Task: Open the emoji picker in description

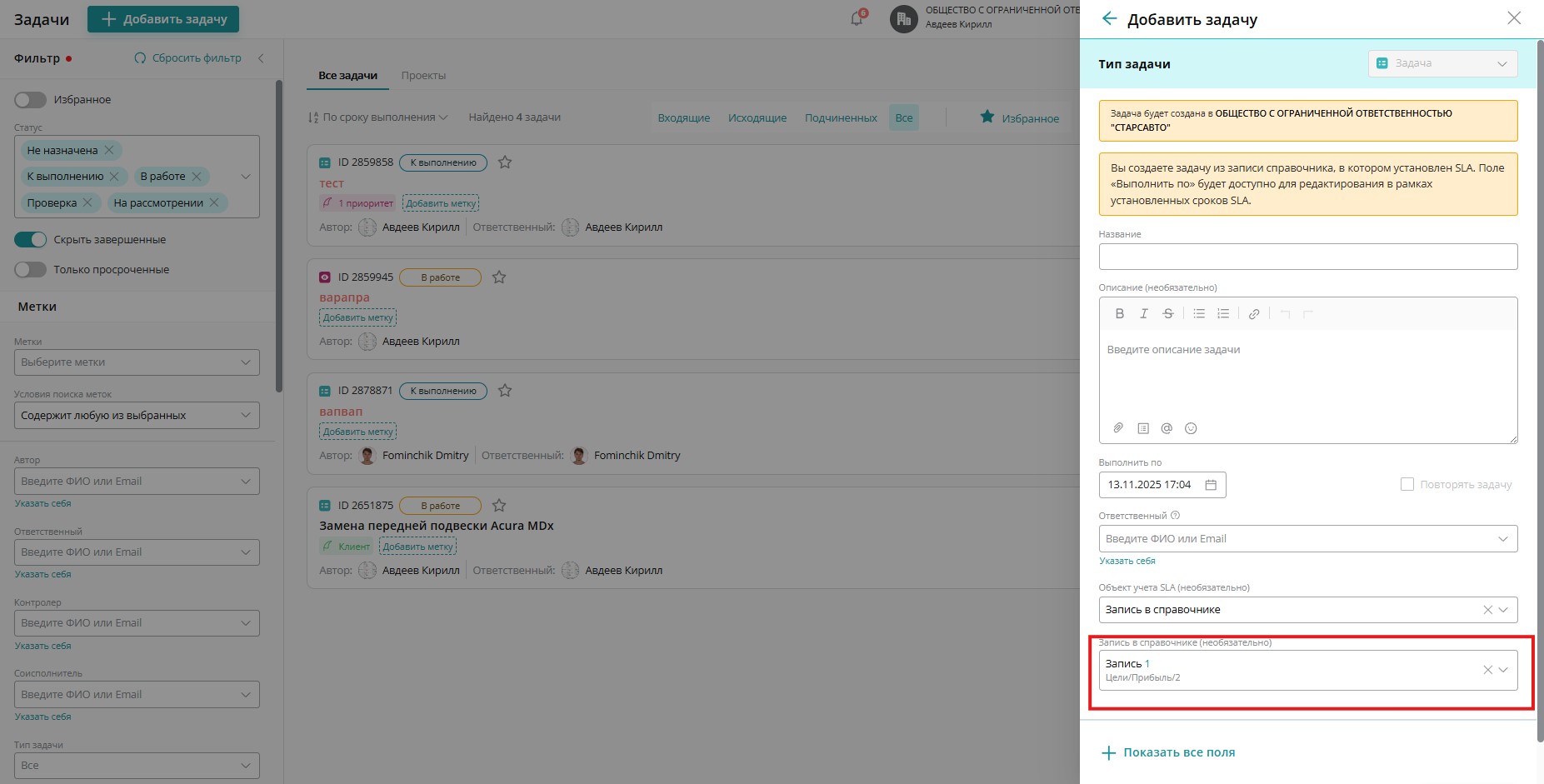Action: [1191, 428]
